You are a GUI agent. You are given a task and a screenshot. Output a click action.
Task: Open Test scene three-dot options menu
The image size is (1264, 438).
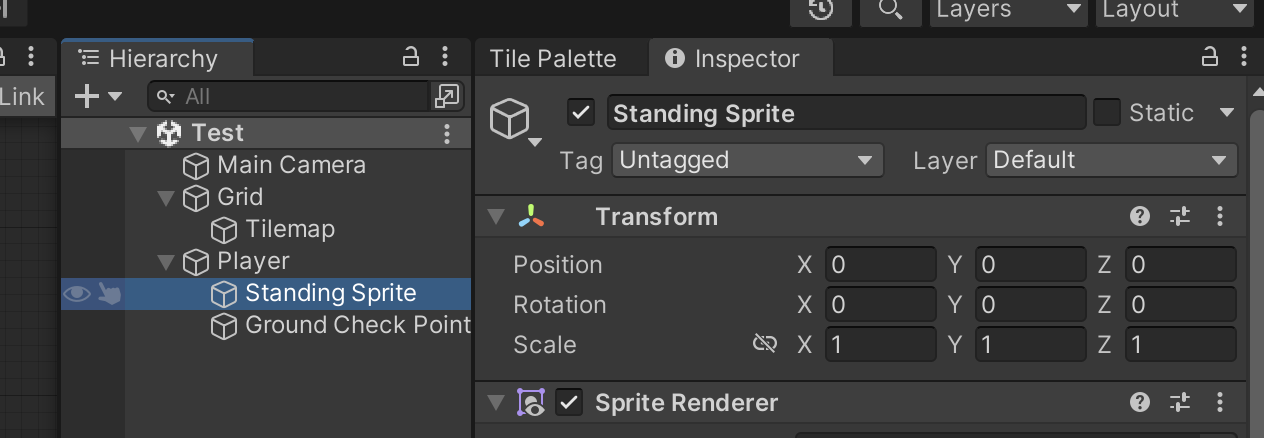447,133
